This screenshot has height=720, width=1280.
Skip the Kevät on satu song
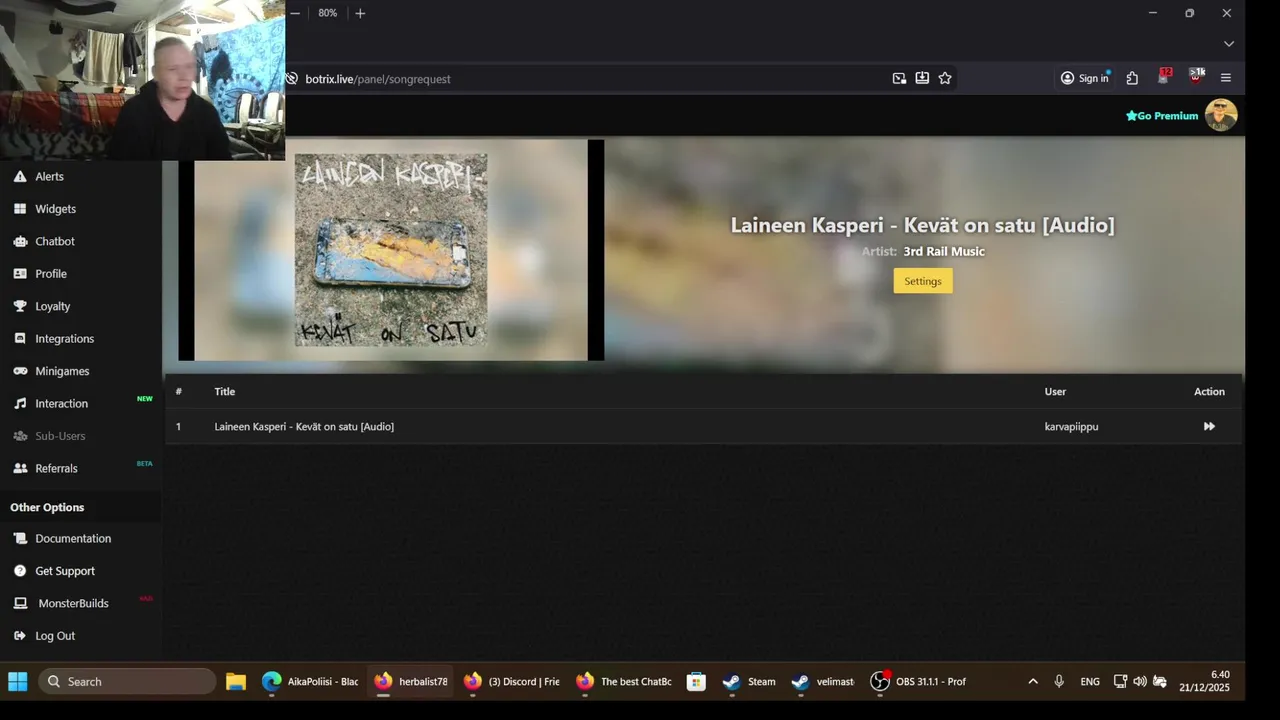pos(1209,426)
